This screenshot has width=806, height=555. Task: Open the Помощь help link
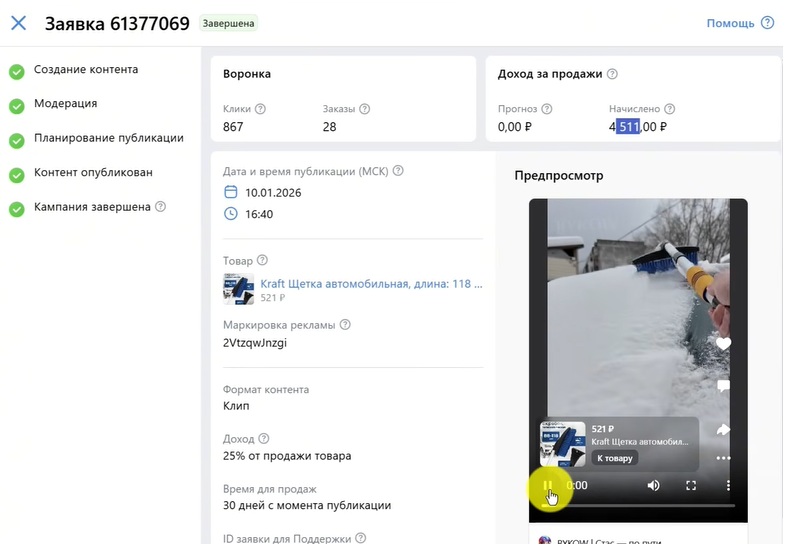coord(730,23)
